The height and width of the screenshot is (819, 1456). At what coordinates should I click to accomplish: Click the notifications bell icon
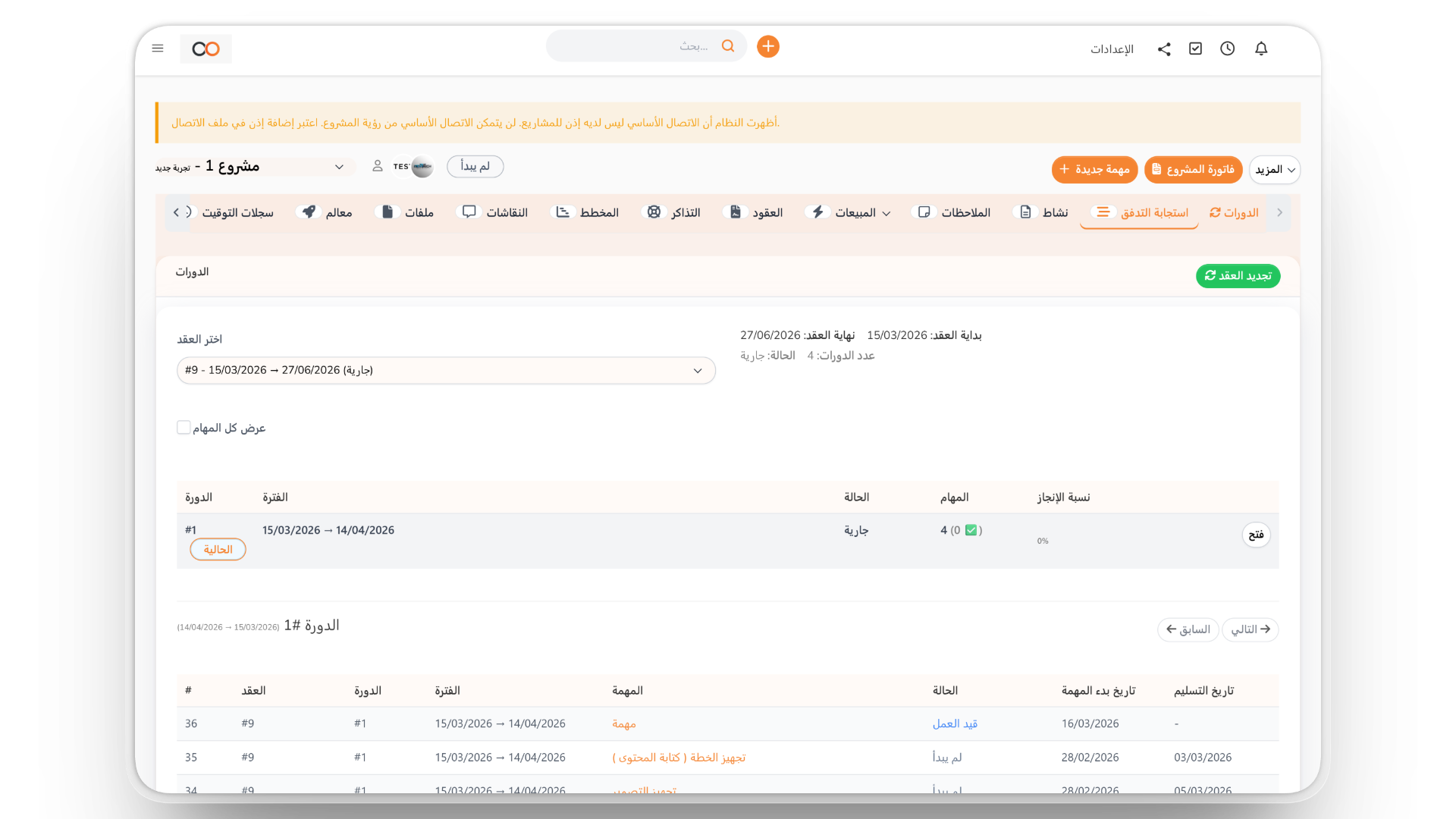[1261, 49]
